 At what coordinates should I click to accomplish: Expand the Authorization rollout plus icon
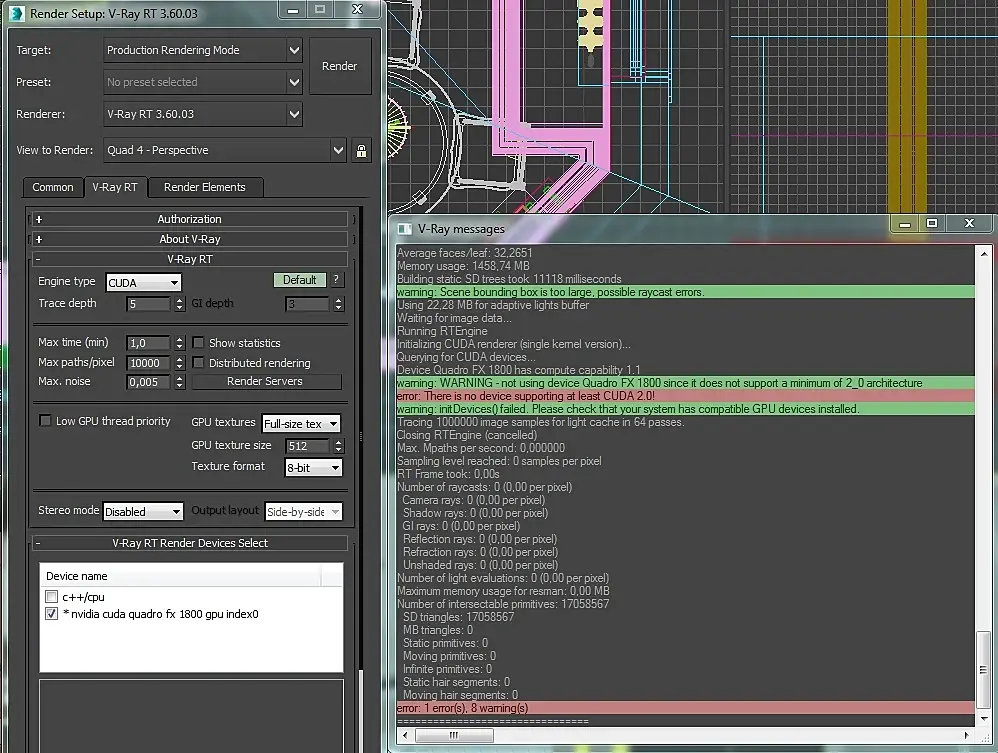39,220
